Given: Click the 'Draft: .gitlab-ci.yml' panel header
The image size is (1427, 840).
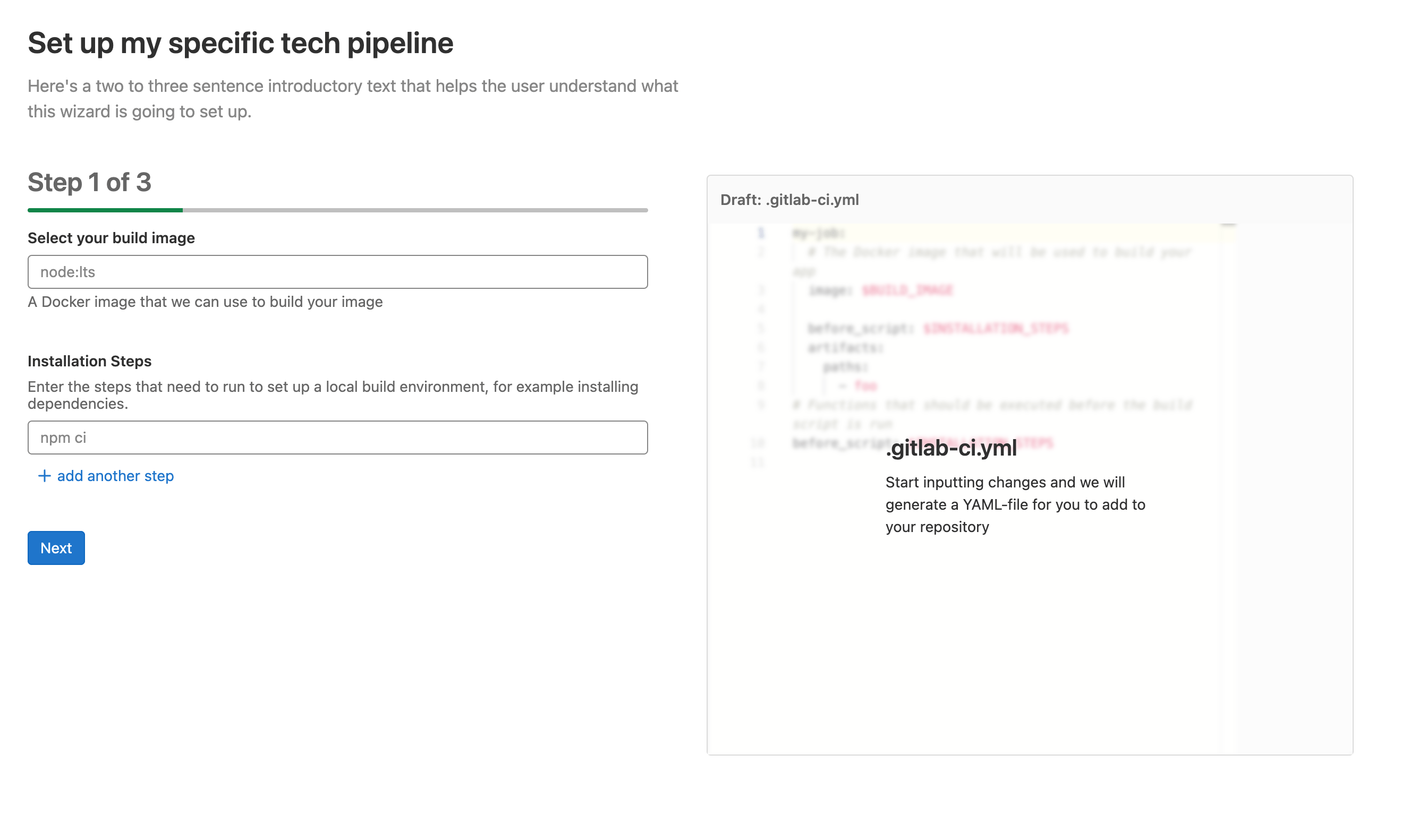Looking at the screenshot, I should pos(789,200).
